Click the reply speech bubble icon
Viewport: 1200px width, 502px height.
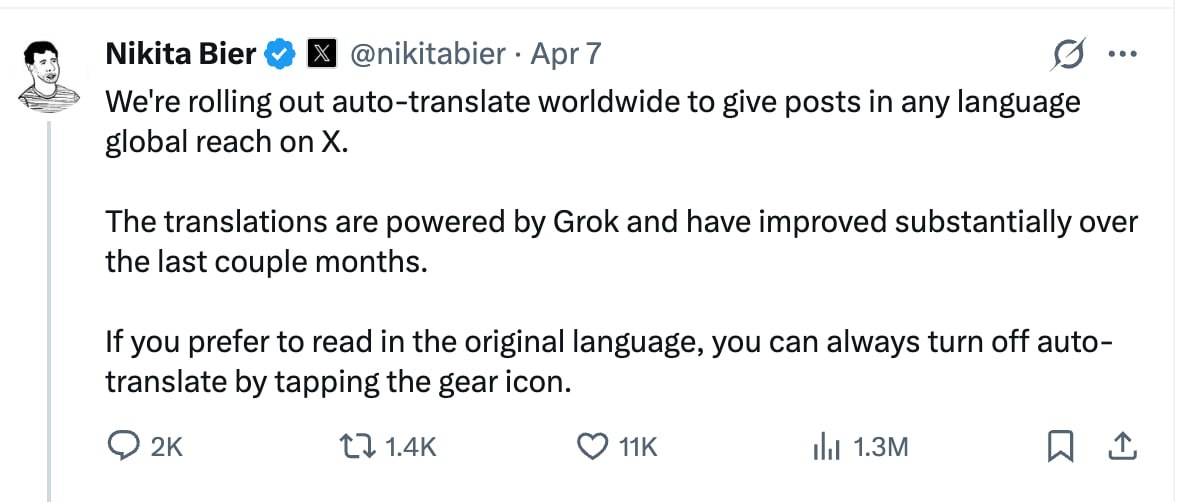[123, 446]
